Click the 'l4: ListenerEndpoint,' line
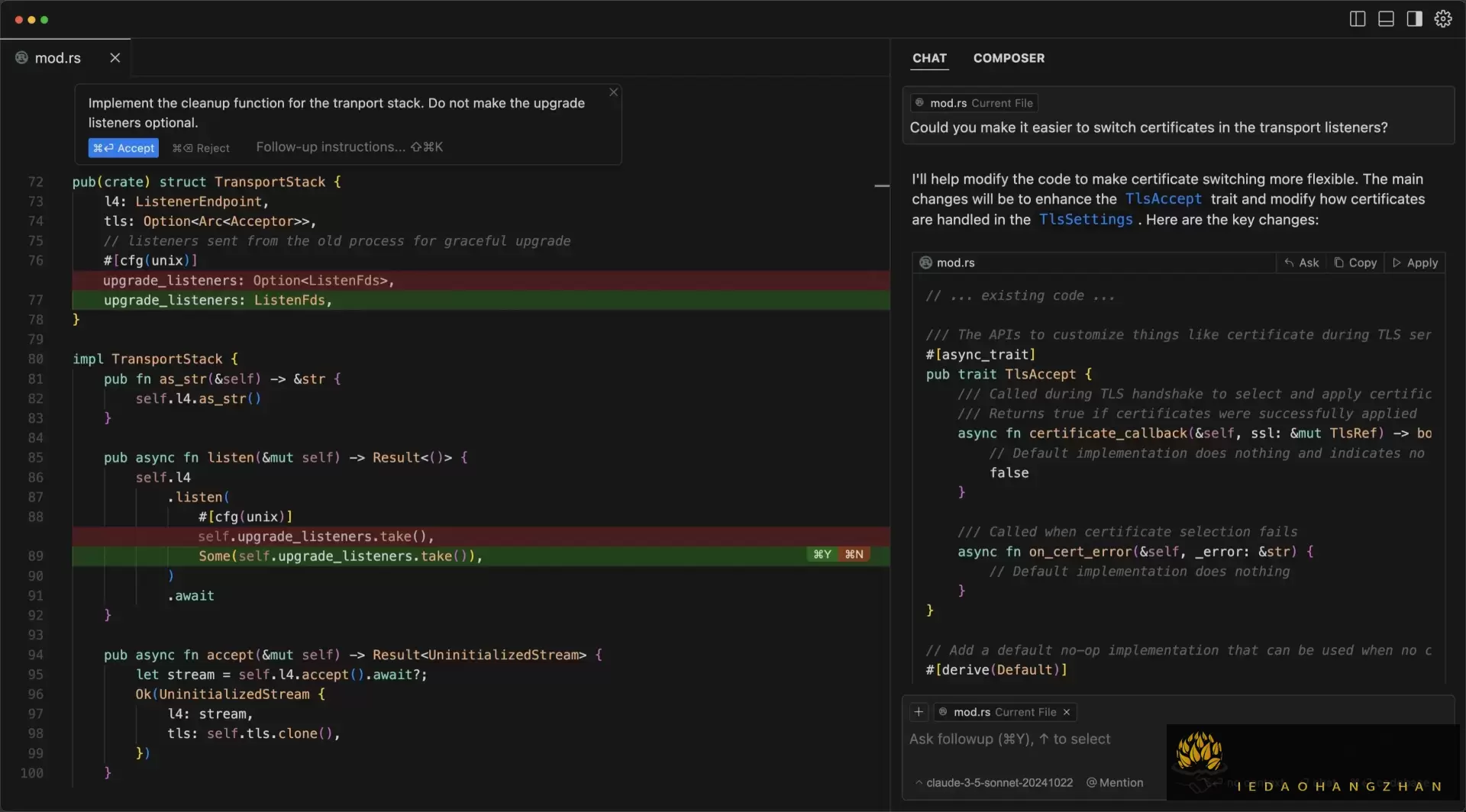 (186, 201)
